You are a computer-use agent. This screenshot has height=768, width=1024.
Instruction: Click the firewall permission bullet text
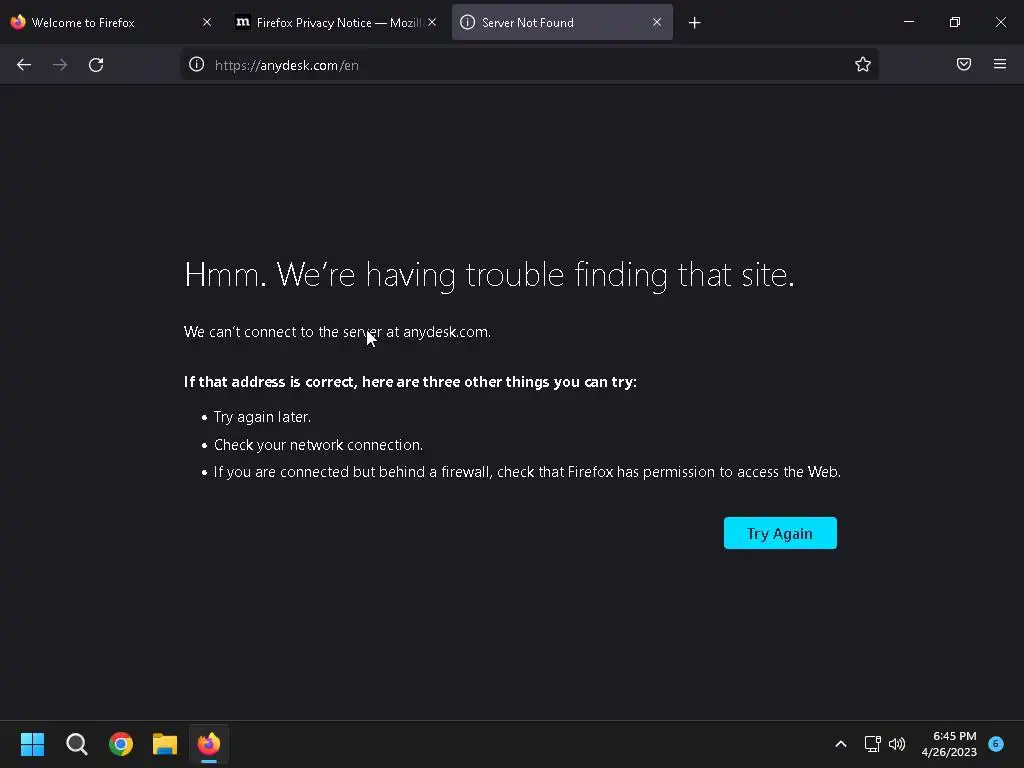[527, 472]
